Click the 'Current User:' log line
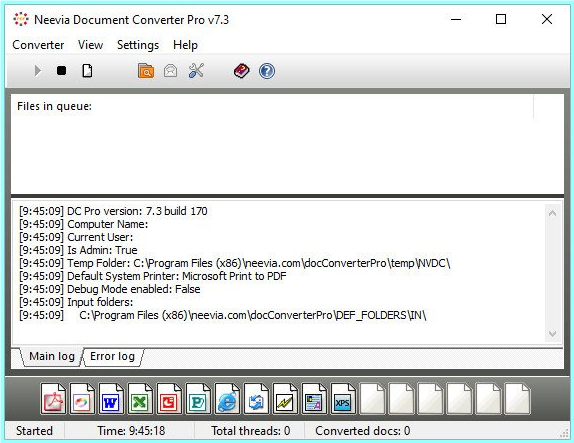The width and height of the screenshot is (574, 443). [x=76, y=237]
